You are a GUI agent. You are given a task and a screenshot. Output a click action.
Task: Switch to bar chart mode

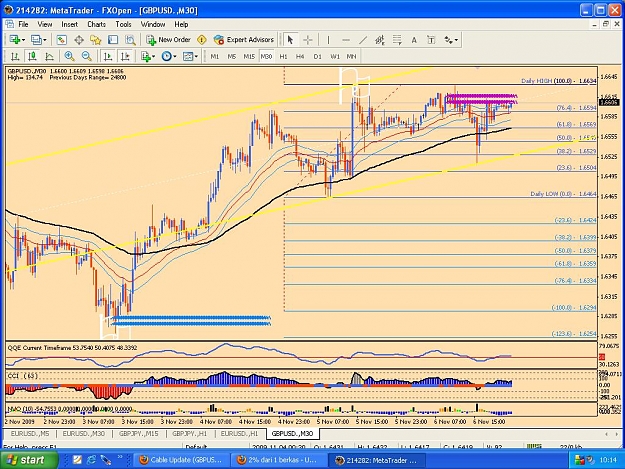click(x=15, y=57)
